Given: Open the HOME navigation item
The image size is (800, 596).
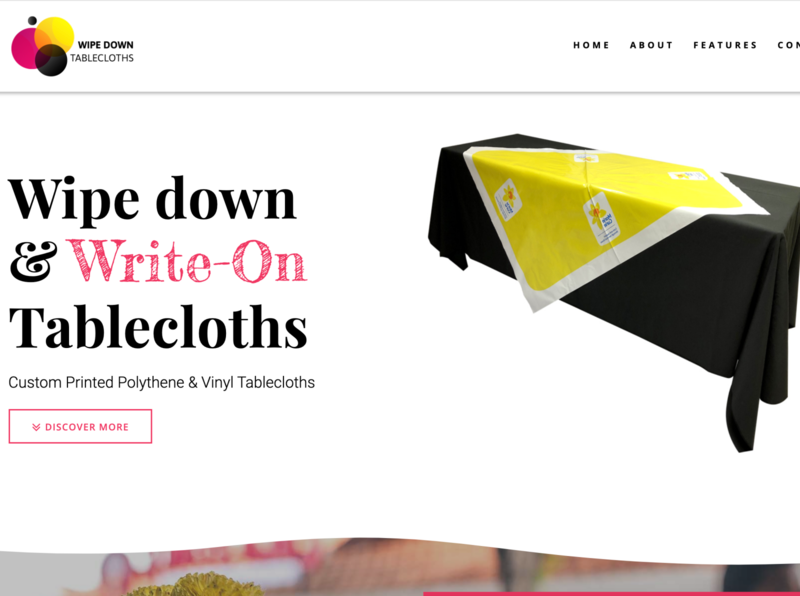Looking at the screenshot, I should pos(591,45).
